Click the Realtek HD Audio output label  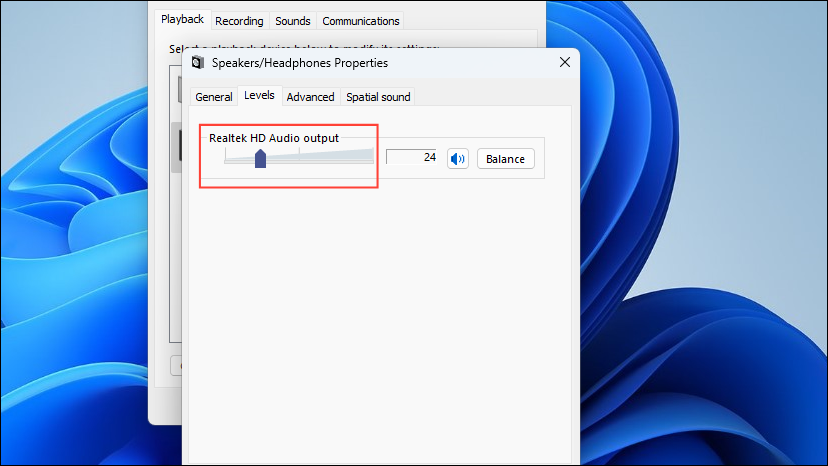(x=274, y=138)
